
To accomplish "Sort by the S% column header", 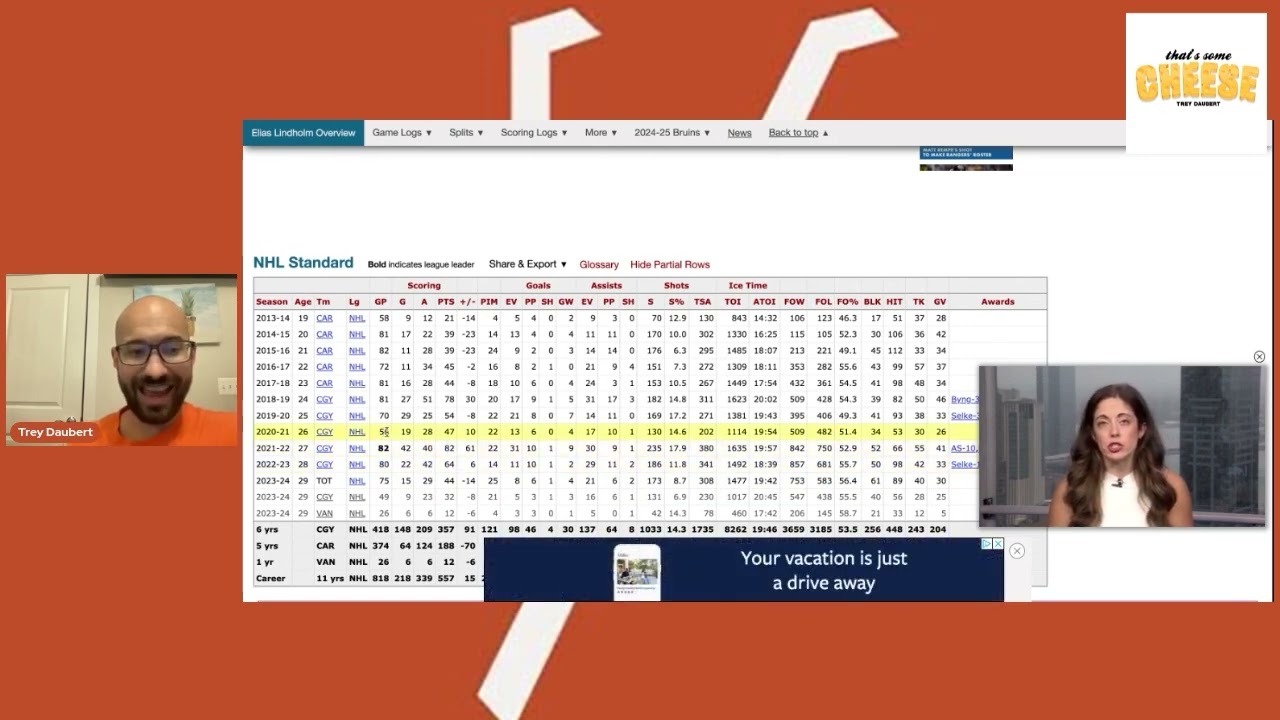I will pyautogui.click(x=676, y=302).
